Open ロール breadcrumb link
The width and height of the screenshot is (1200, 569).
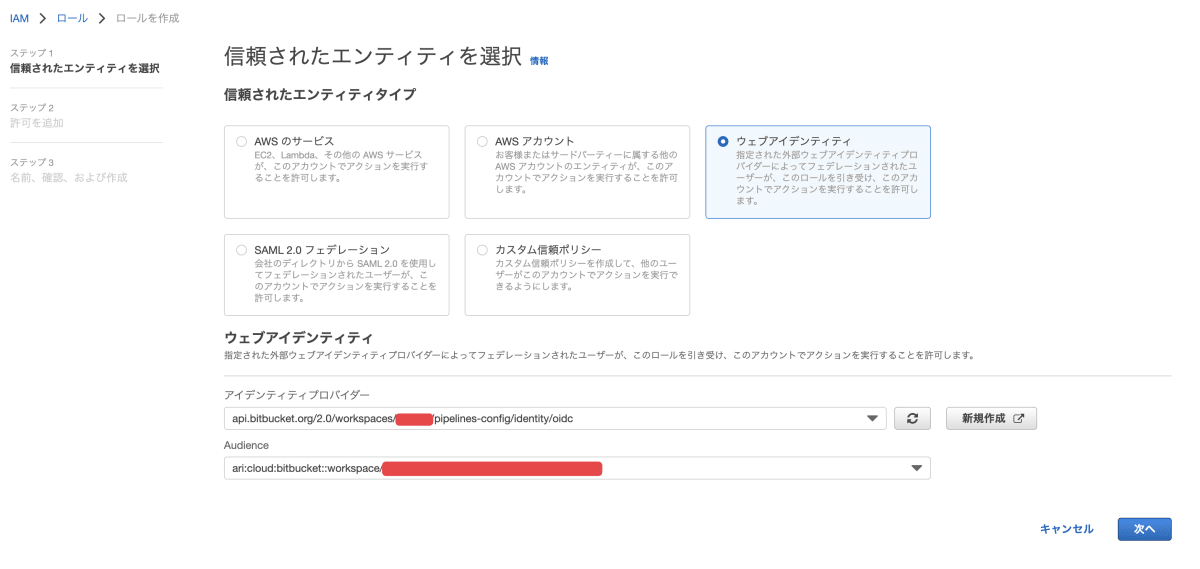coord(72,18)
